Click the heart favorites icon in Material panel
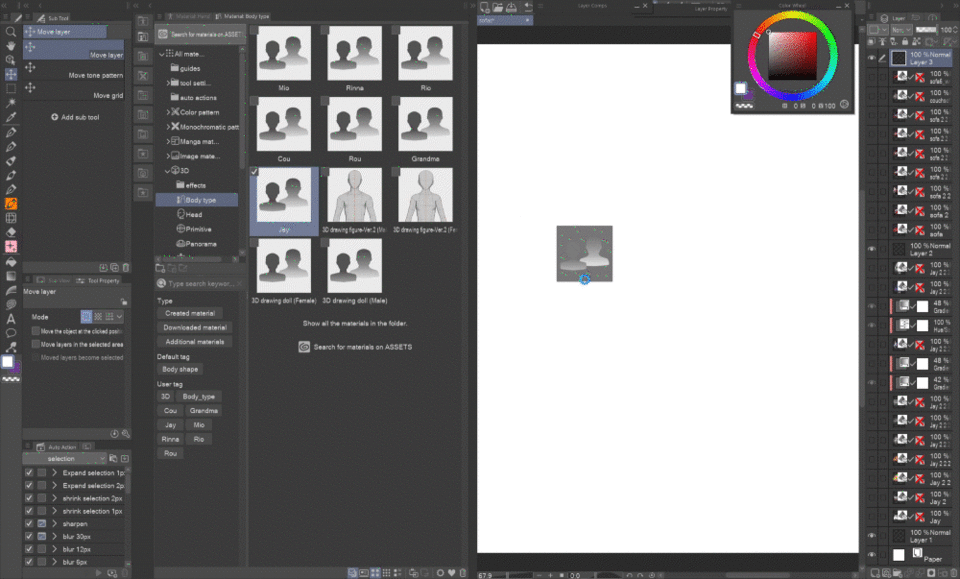This screenshot has height=579, width=960. pos(451,573)
